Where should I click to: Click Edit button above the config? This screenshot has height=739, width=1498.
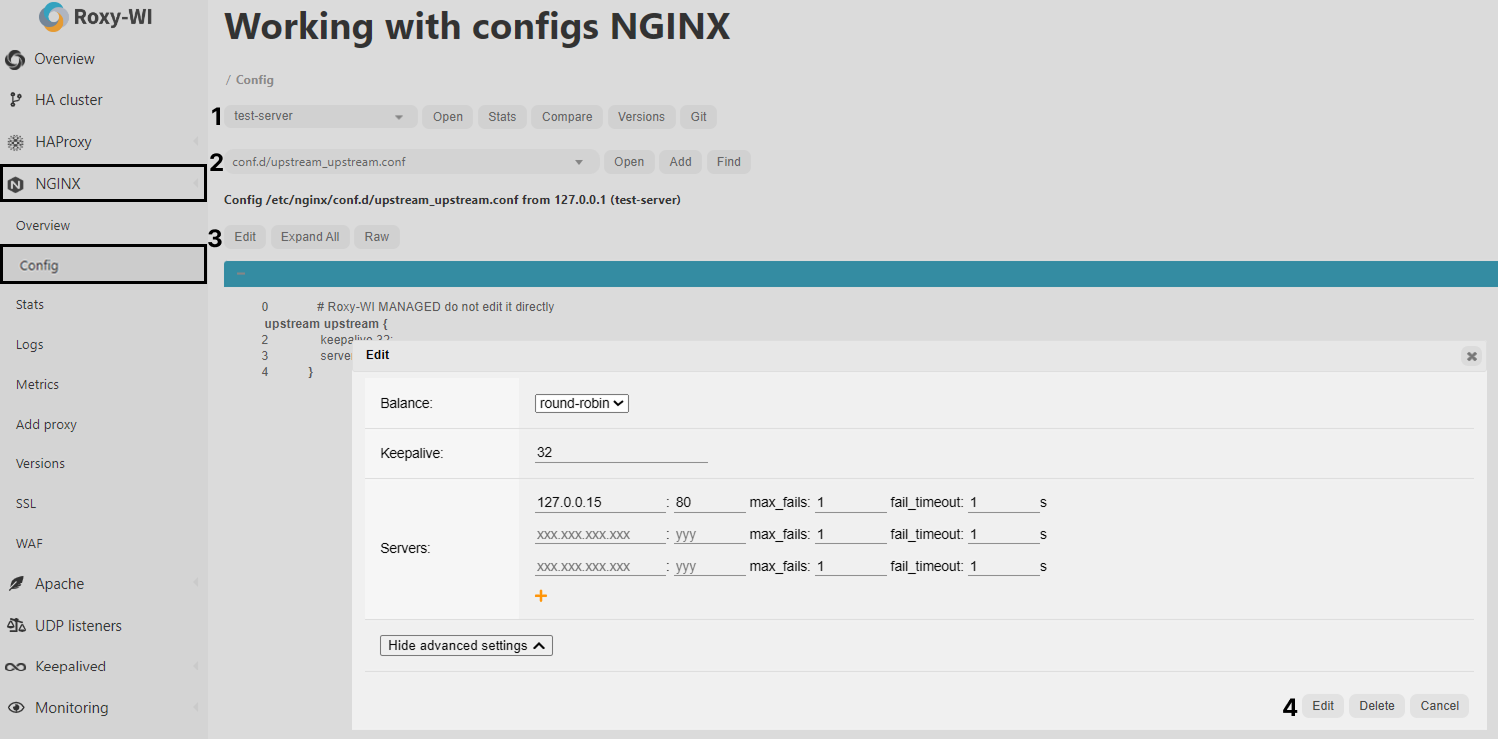[x=245, y=237]
